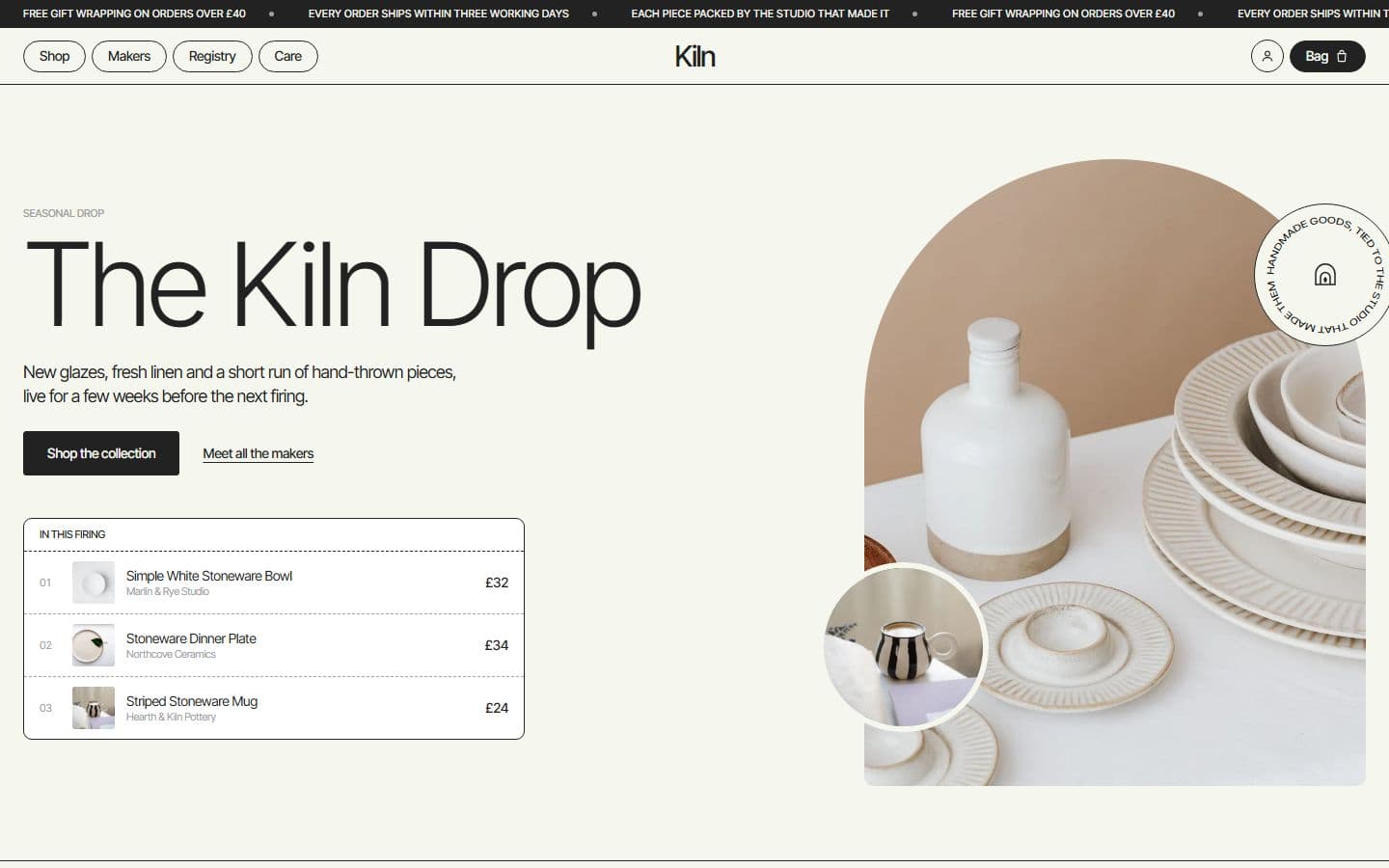Image resolution: width=1389 pixels, height=868 pixels.
Task: Open the Makers menu item
Action: 128,56
